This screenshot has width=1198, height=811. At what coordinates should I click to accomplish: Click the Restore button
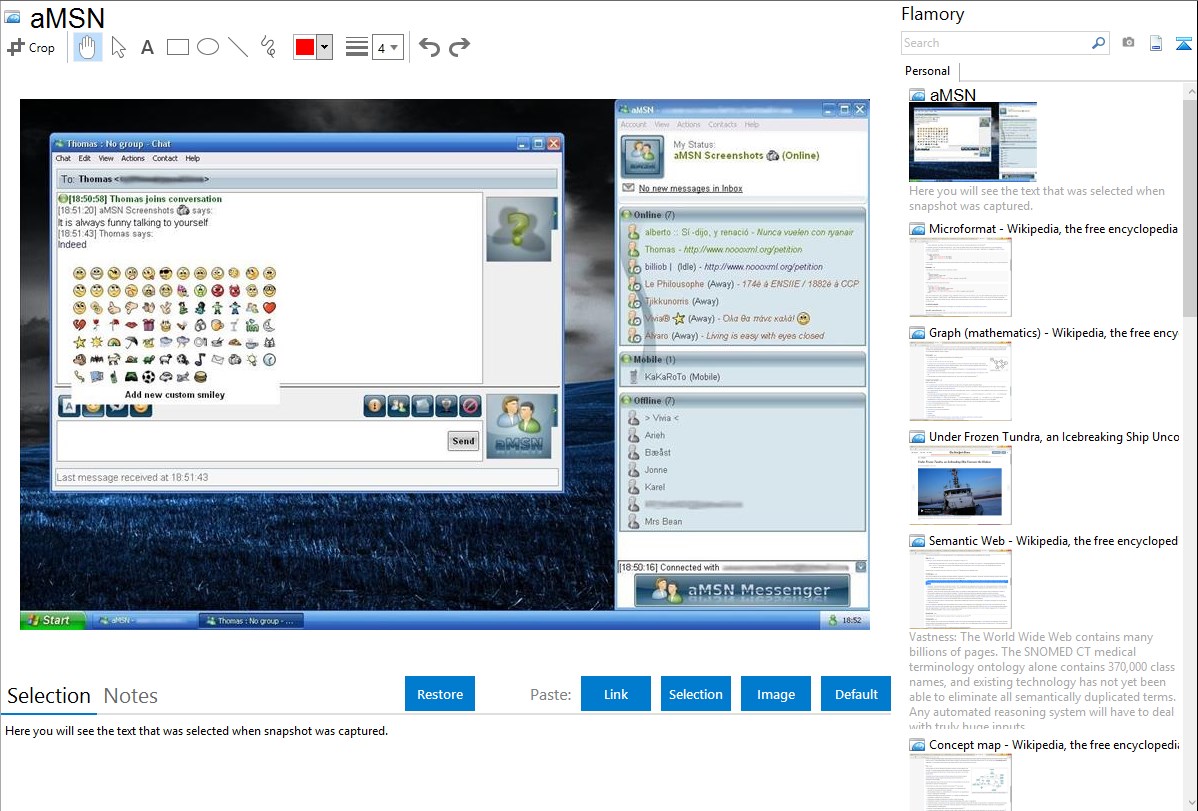point(440,694)
